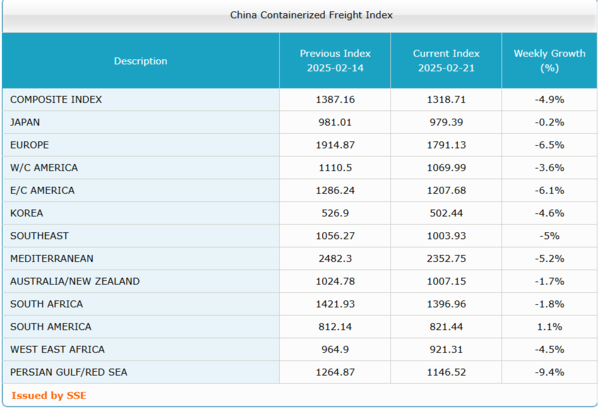Viewport: 600px width, 409px height.
Task: Select the Weekly Growth (%) column header
Action: pyautogui.click(x=548, y=60)
